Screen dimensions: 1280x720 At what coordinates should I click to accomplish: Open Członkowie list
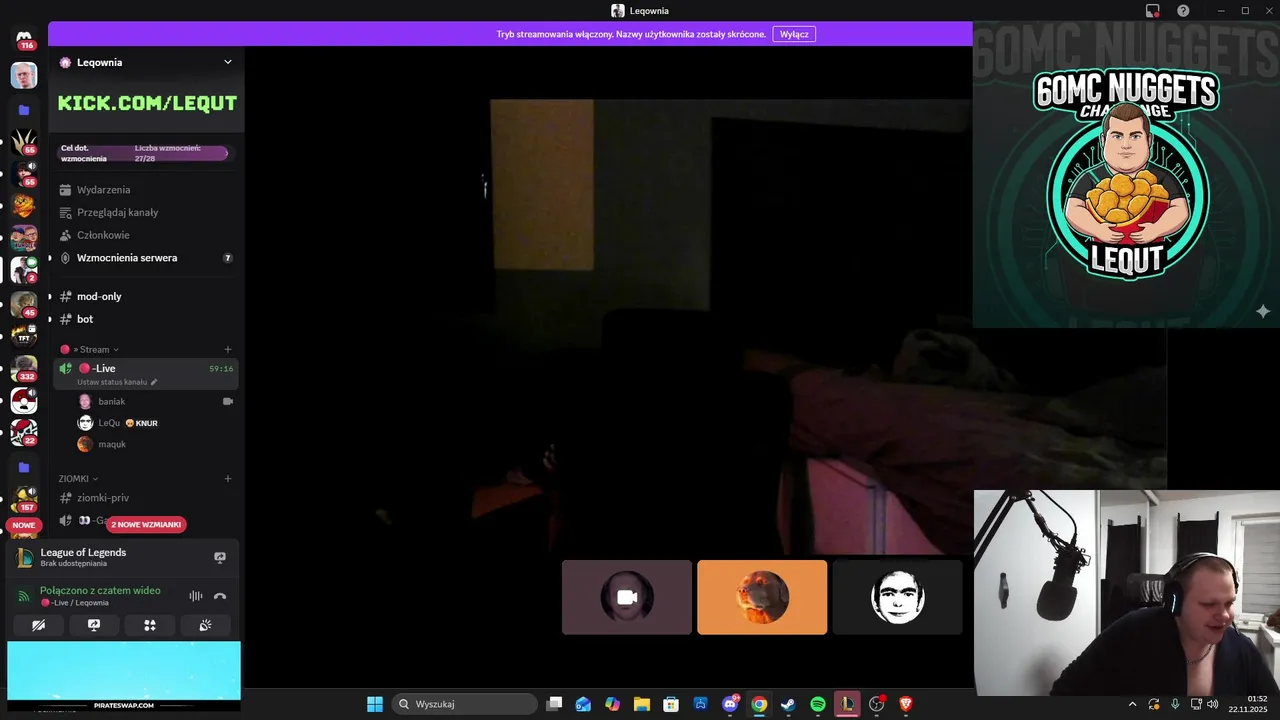tap(145, 235)
